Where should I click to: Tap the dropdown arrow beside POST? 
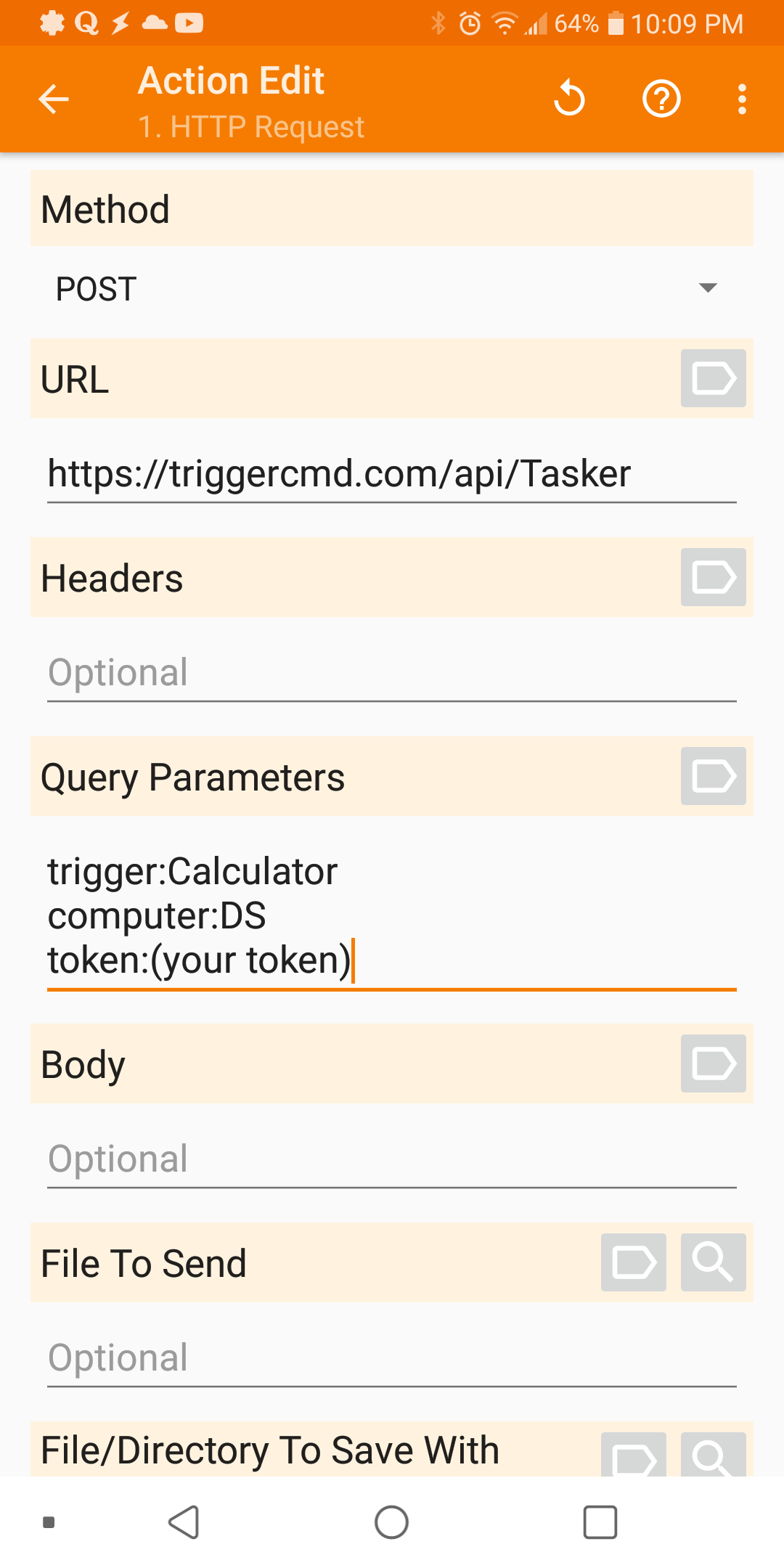click(x=708, y=288)
